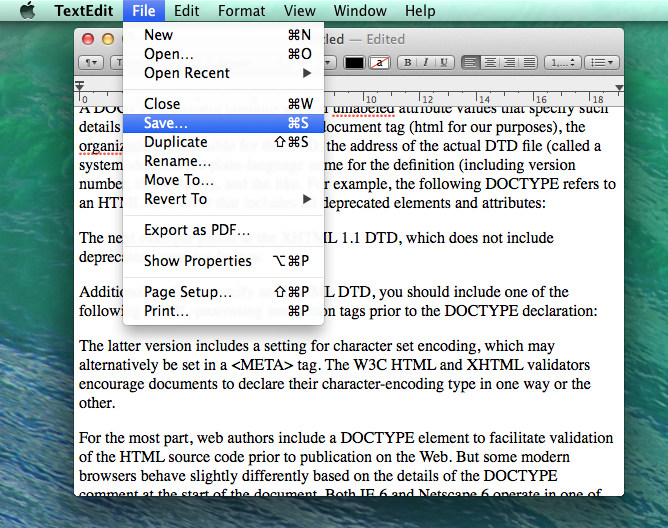
Task: Open the Format menu
Action: point(242,10)
